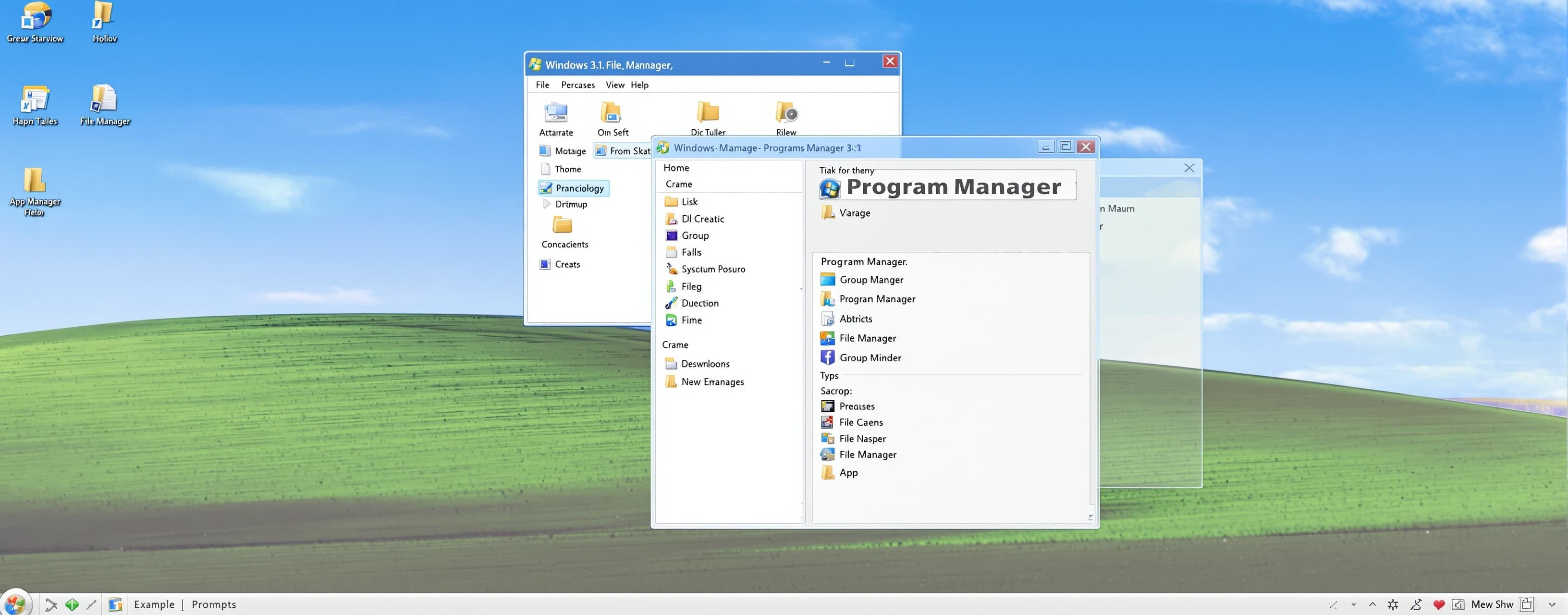Select the Group sidebar item
This screenshot has height=615, width=1568.
[687, 235]
